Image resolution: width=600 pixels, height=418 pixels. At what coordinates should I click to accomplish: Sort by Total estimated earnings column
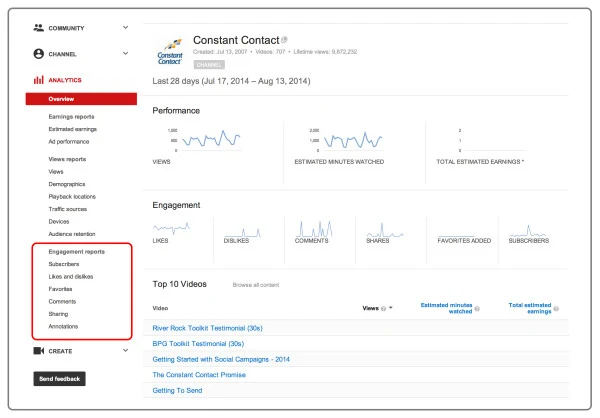pos(530,308)
